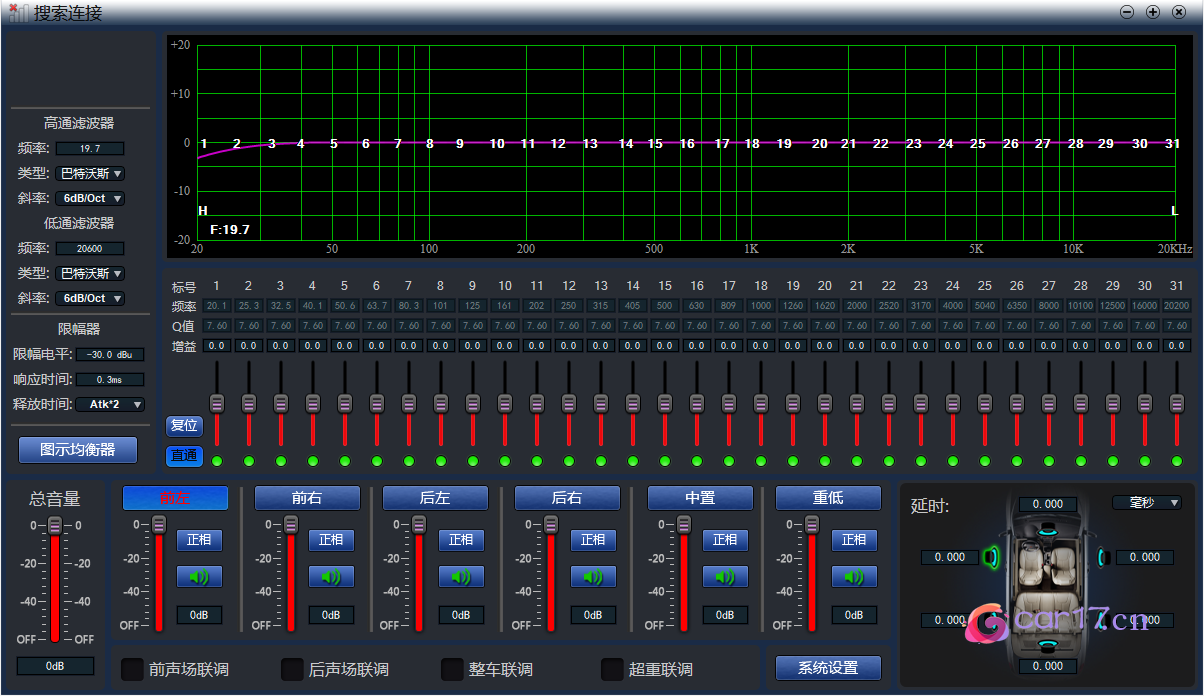The height and width of the screenshot is (696, 1204).
Task: Switch to the 后左 channel
Action: pyautogui.click(x=435, y=498)
